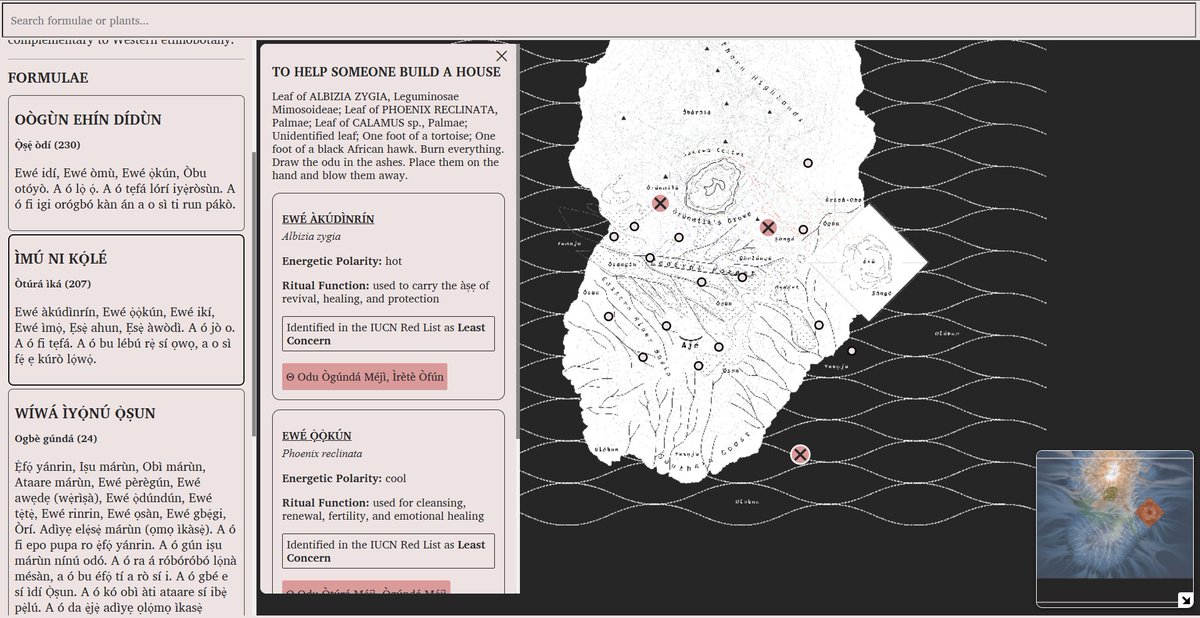
Task: Click the circle marker in the Thorn Highlands
Action: pos(808,162)
